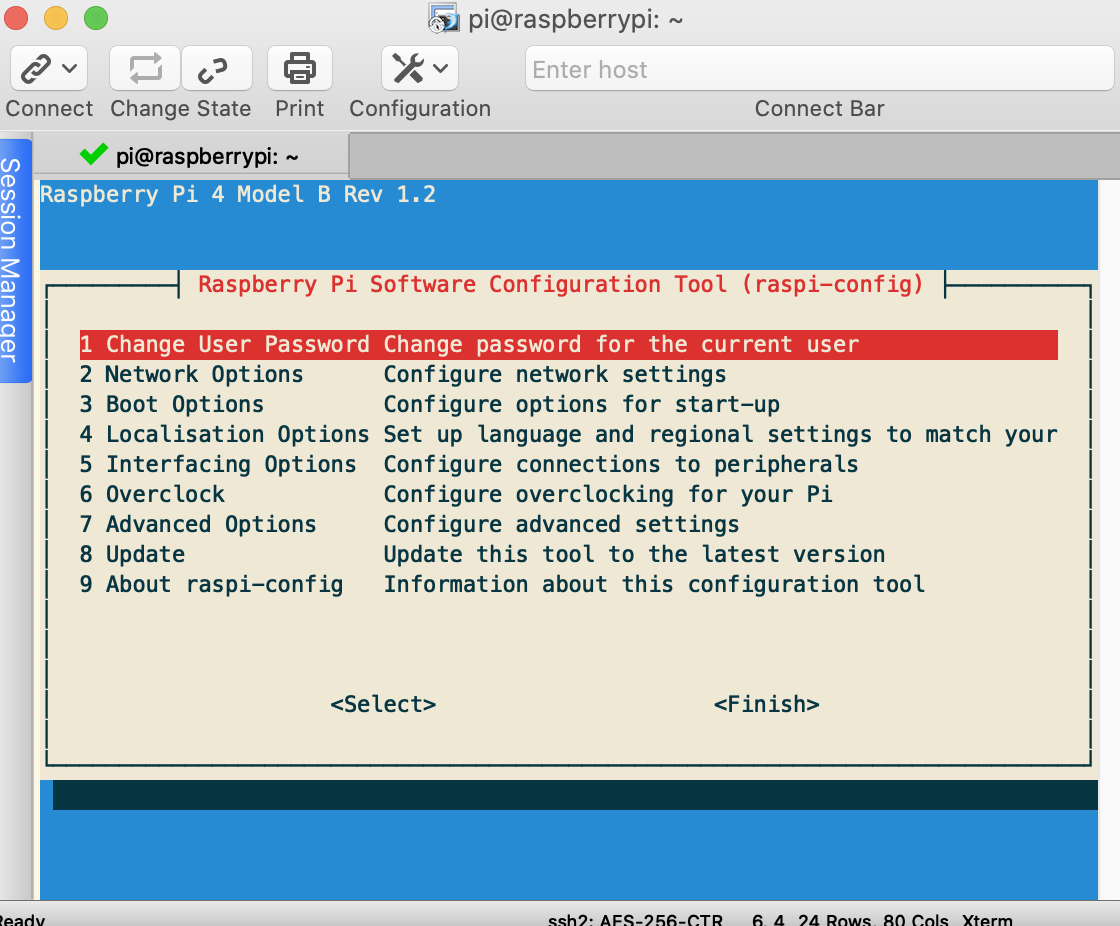The width and height of the screenshot is (1120, 926).
Task: Click the yellow minimize window button
Action: (56, 18)
